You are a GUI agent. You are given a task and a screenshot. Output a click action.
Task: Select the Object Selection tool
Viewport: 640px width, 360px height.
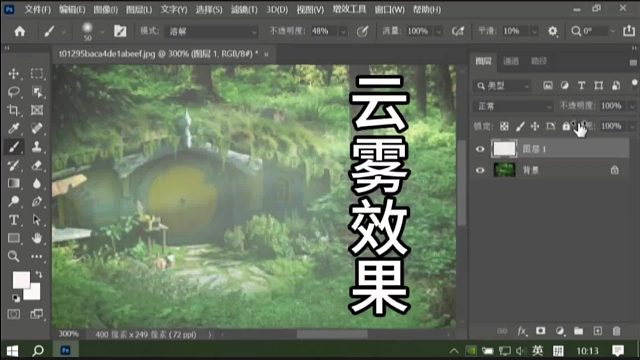(37, 92)
